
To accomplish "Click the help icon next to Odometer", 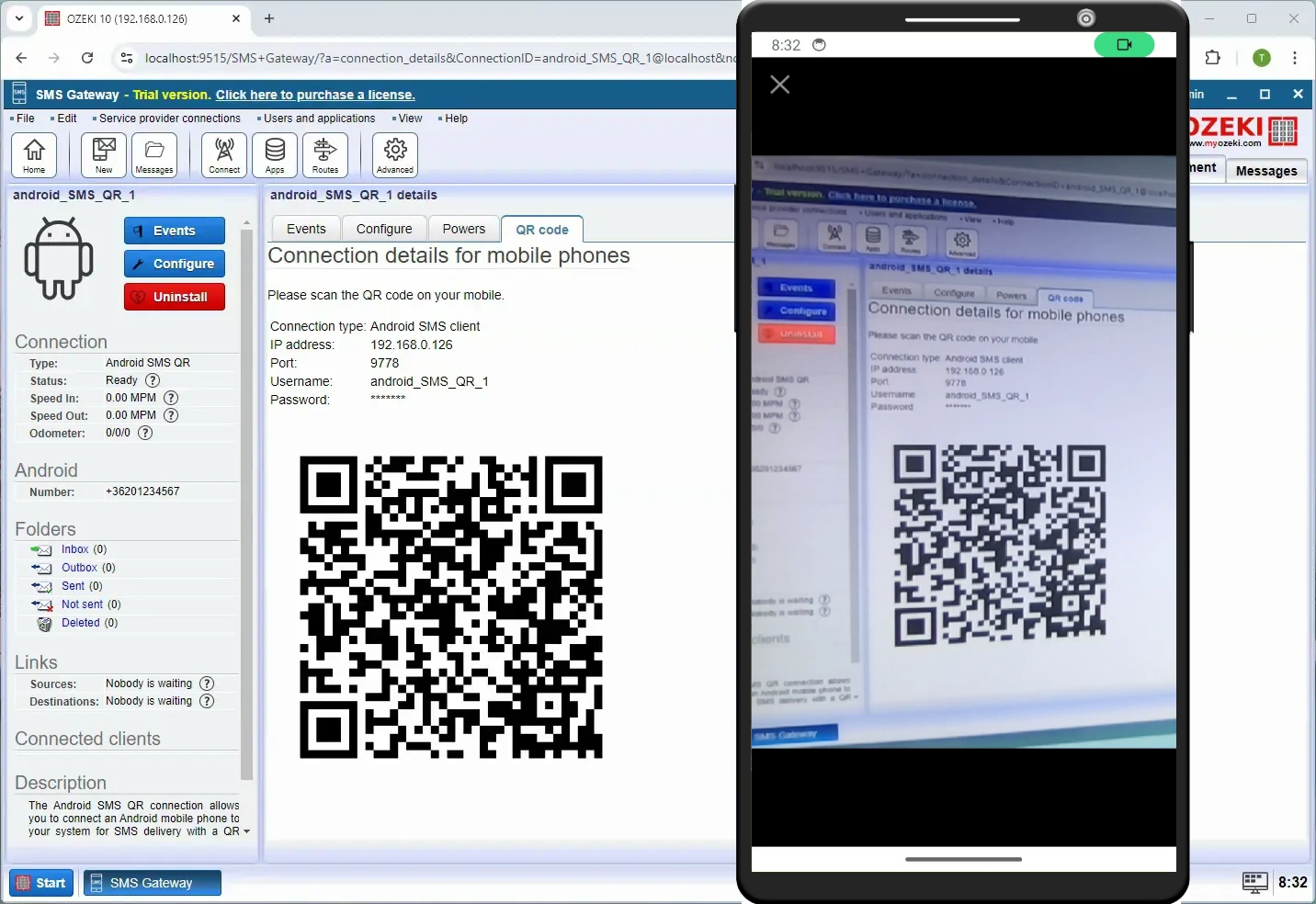I will pos(145,433).
